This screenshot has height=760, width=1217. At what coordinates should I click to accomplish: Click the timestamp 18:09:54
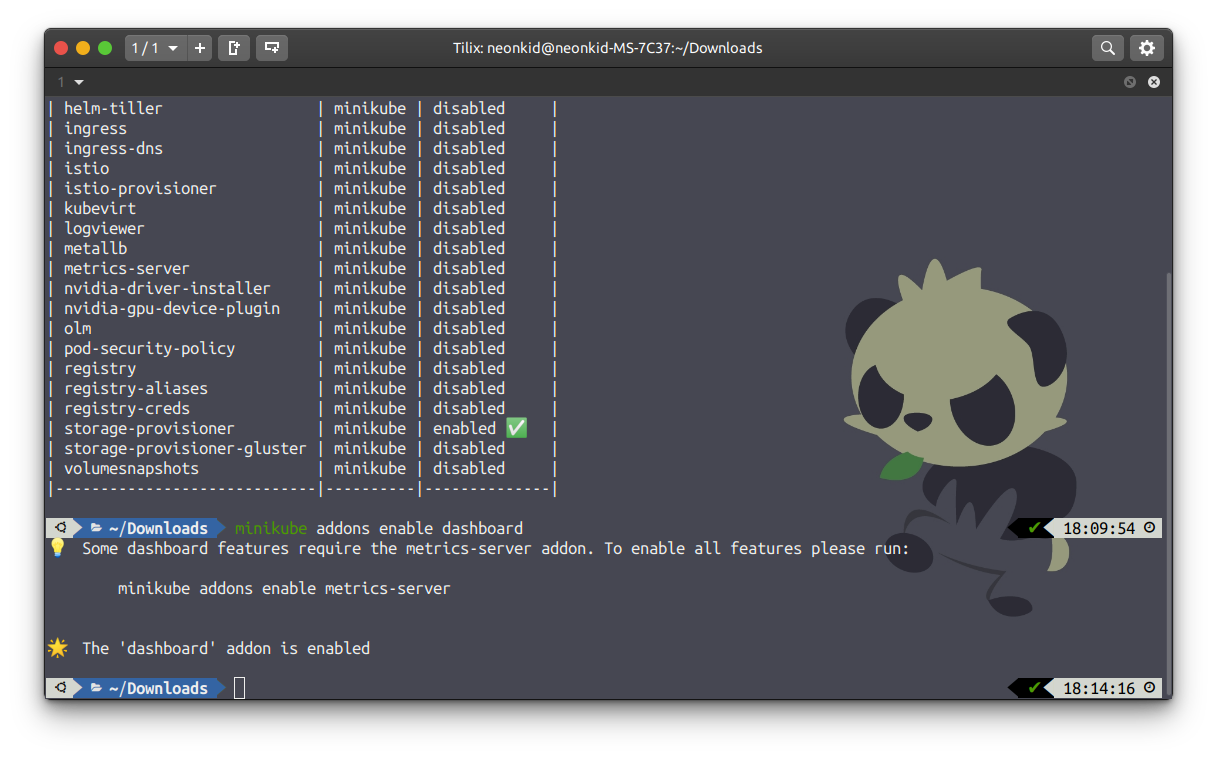[1099, 528]
